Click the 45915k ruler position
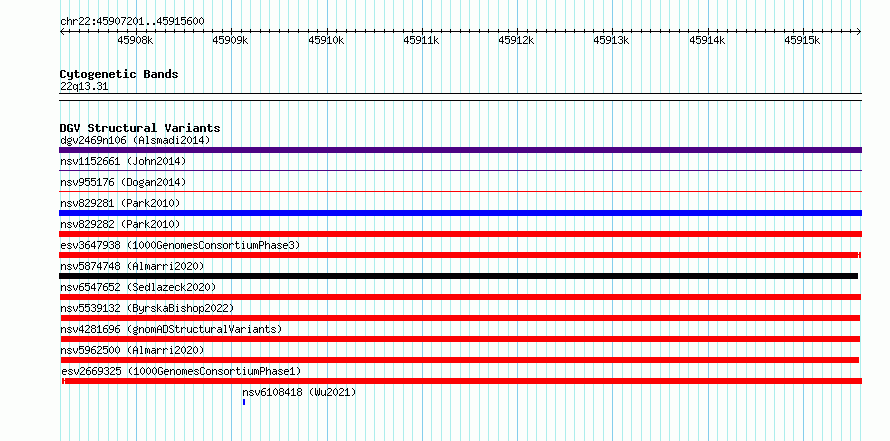Viewport: 890px width, 441px height. 803,40
